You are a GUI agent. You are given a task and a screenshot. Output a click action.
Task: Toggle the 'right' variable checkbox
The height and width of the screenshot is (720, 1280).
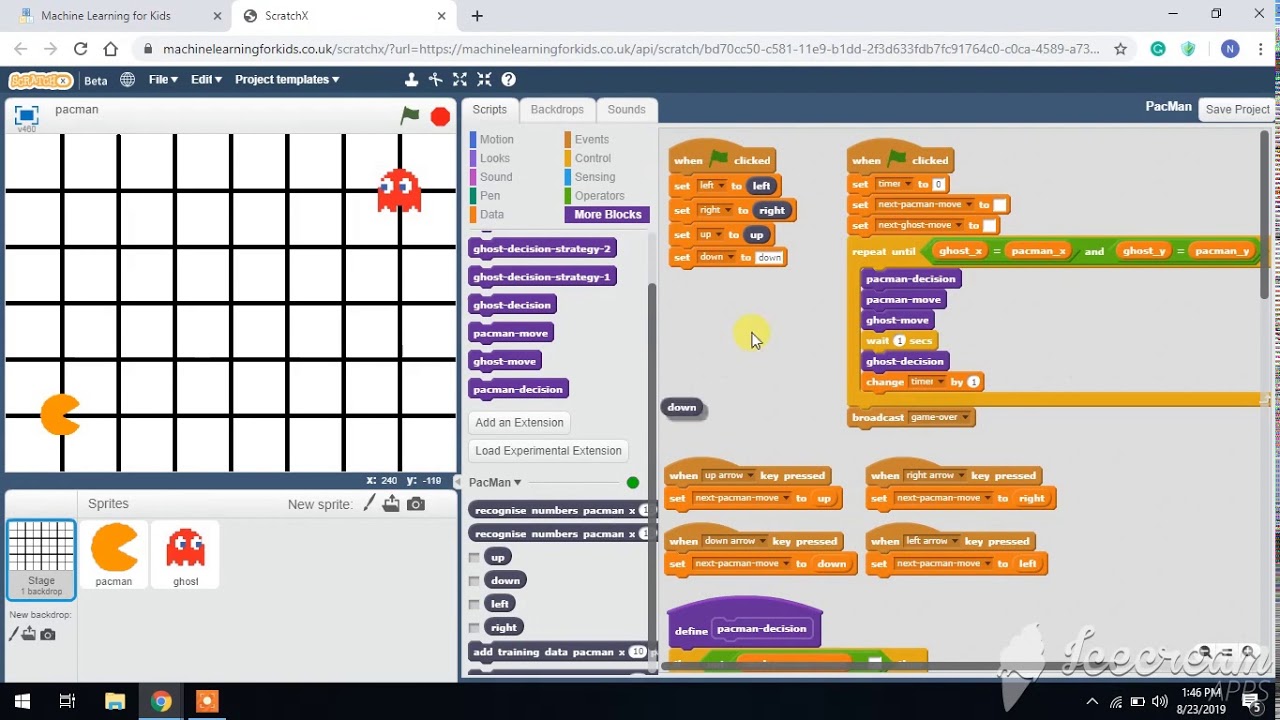point(474,628)
